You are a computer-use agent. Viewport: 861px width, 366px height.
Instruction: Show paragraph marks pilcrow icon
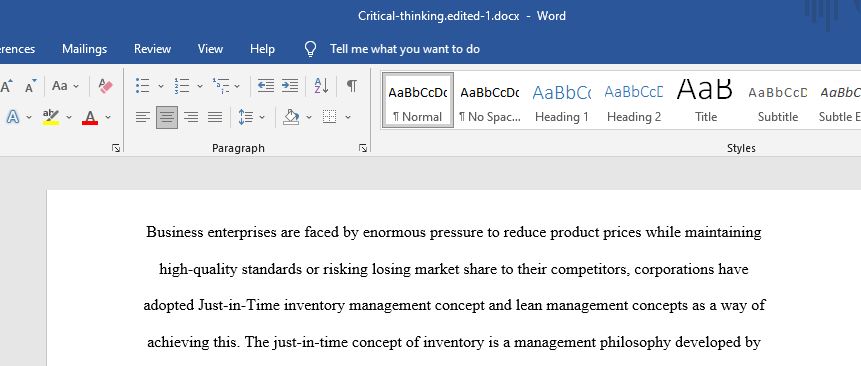(x=352, y=86)
